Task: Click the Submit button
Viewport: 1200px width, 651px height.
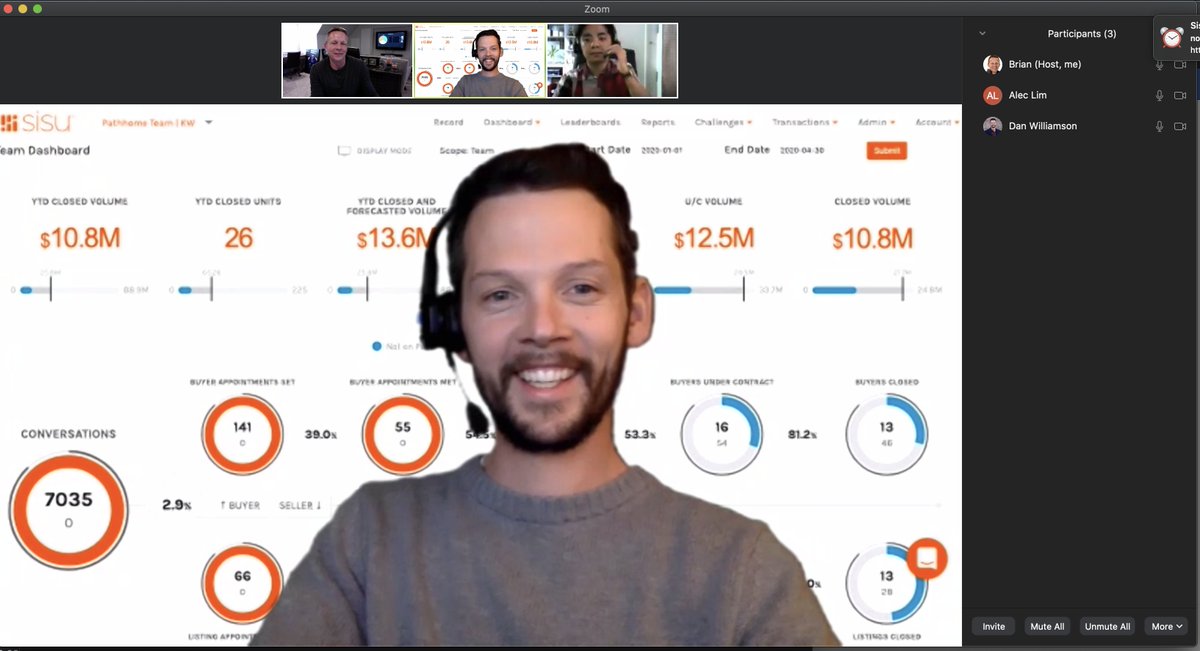Action: pos(886,150)
